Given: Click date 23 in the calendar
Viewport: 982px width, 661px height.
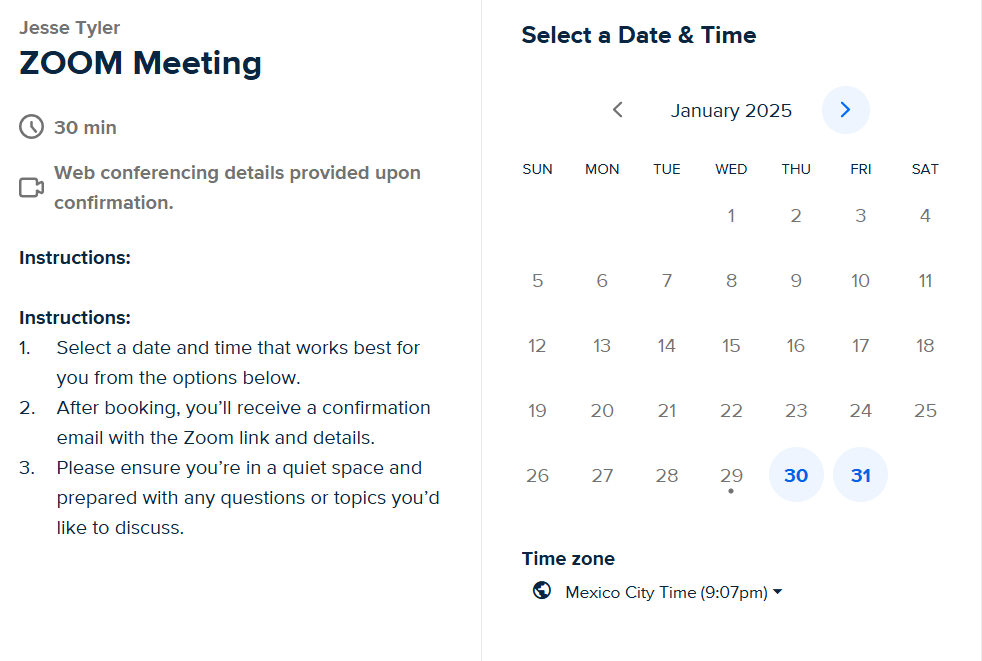Looking at the screenshot, I should click(796, 411).
